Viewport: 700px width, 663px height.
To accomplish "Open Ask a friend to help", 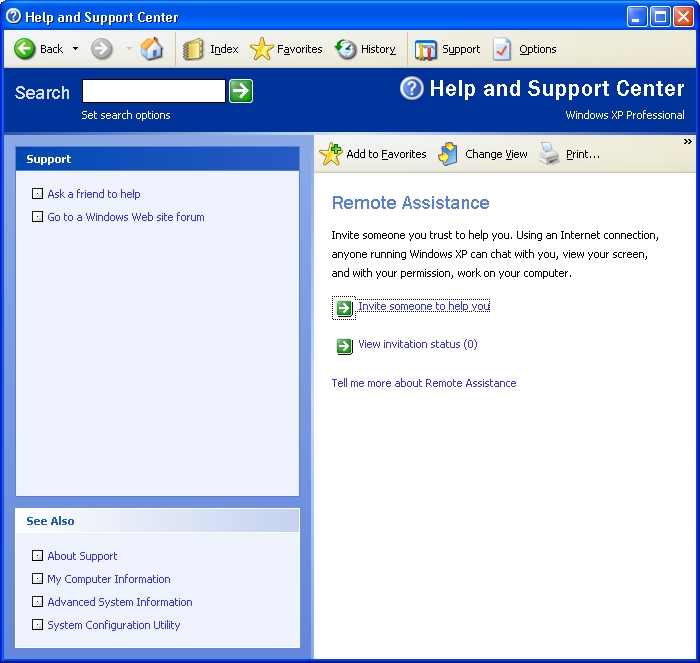I will [x=94, y=194].
